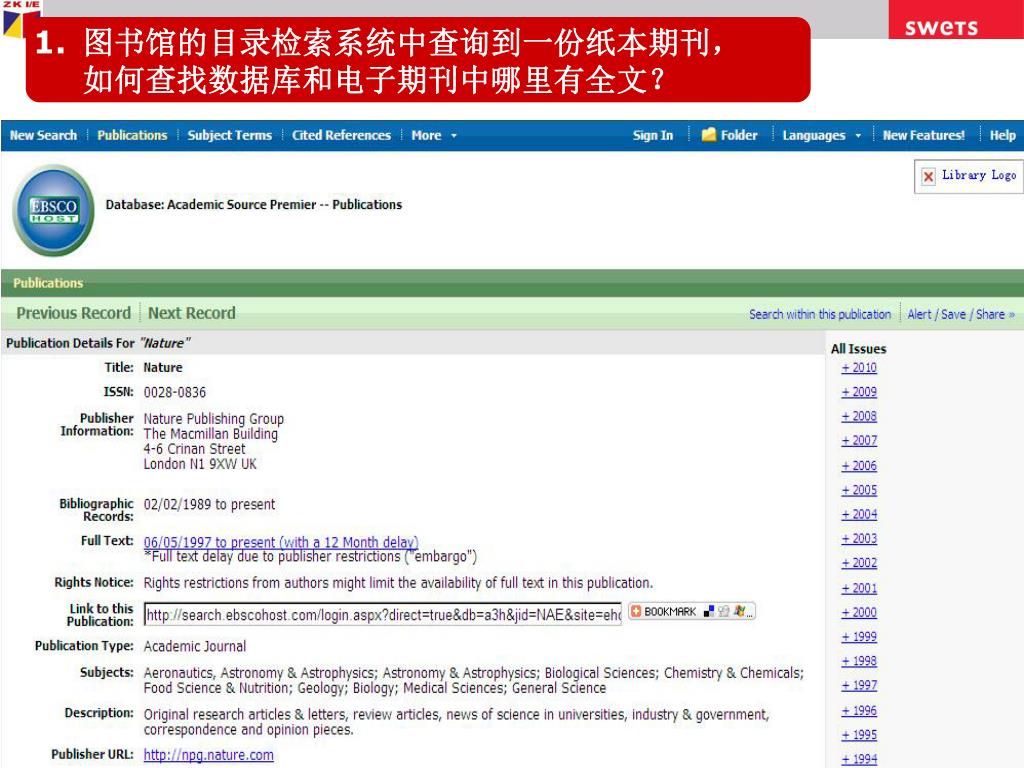Click the EBSCOhost logo
Viewport: 1024px width, 768px height.
pos(54,210)
